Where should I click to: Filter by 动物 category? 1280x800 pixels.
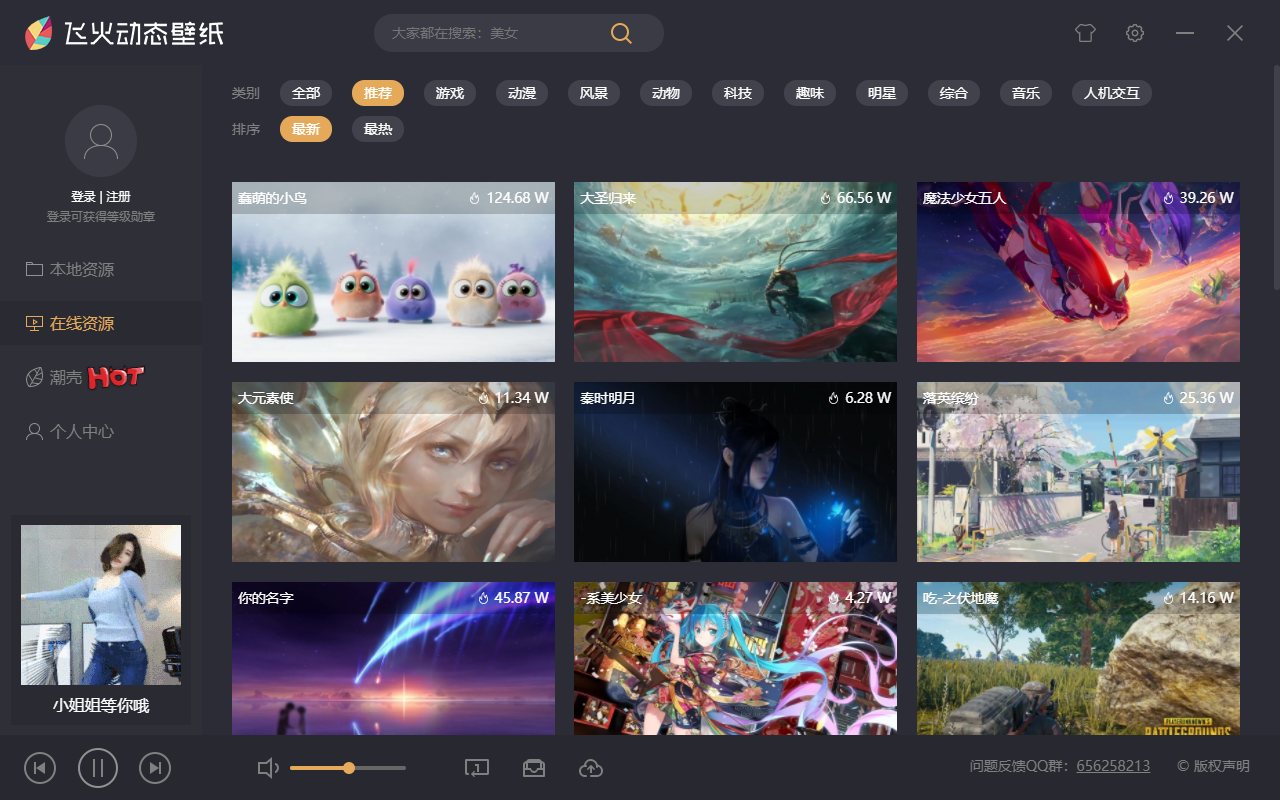coord(666,93)
